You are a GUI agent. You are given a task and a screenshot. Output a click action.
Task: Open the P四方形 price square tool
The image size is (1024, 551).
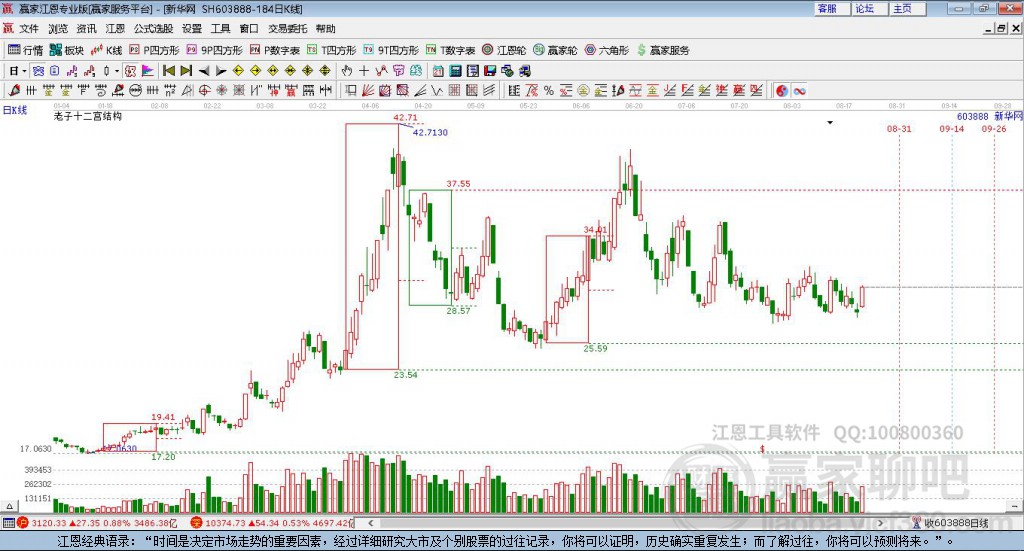coord(154,50)
